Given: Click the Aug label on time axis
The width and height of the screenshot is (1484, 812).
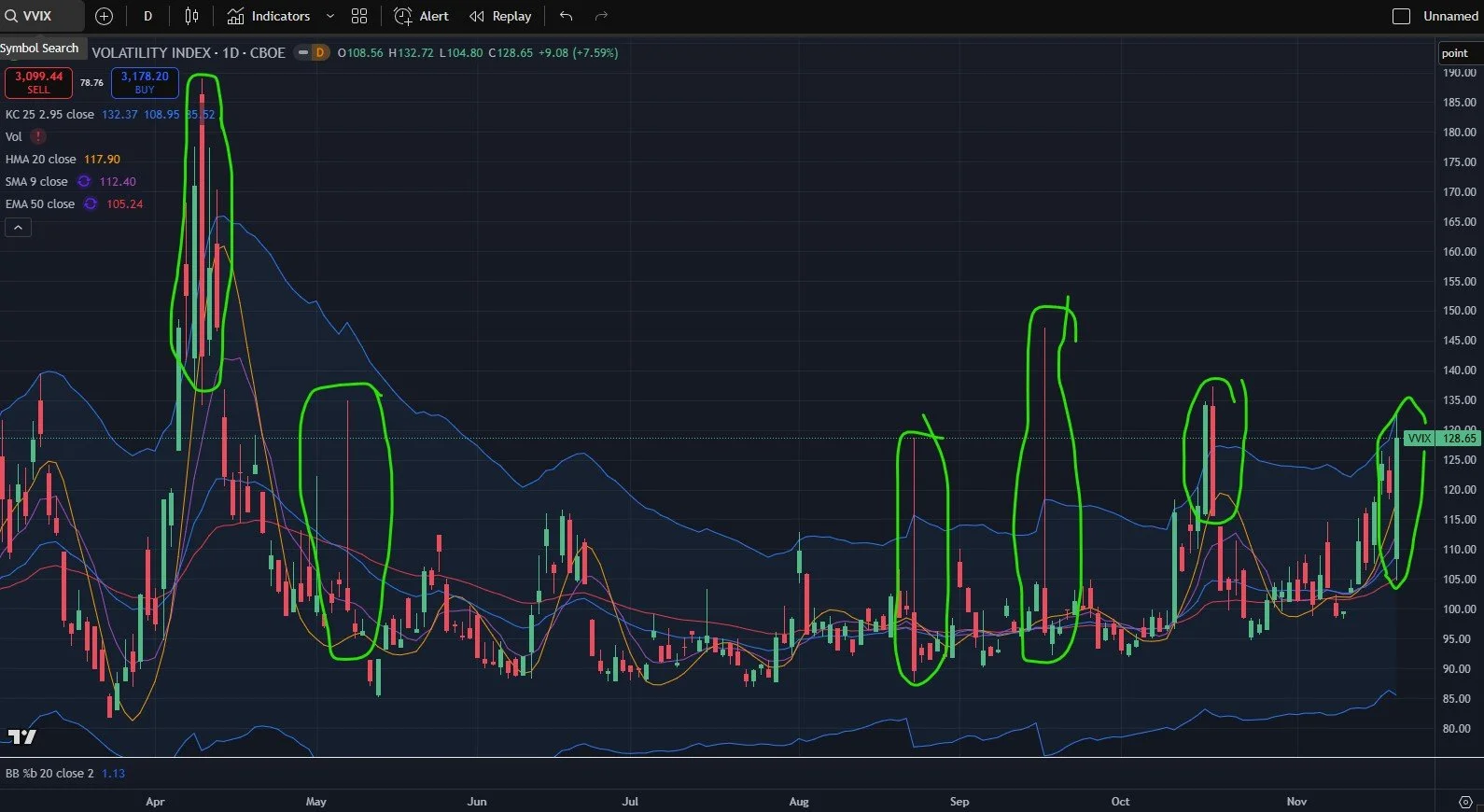Looking at the screenshot, I should 799,802.
